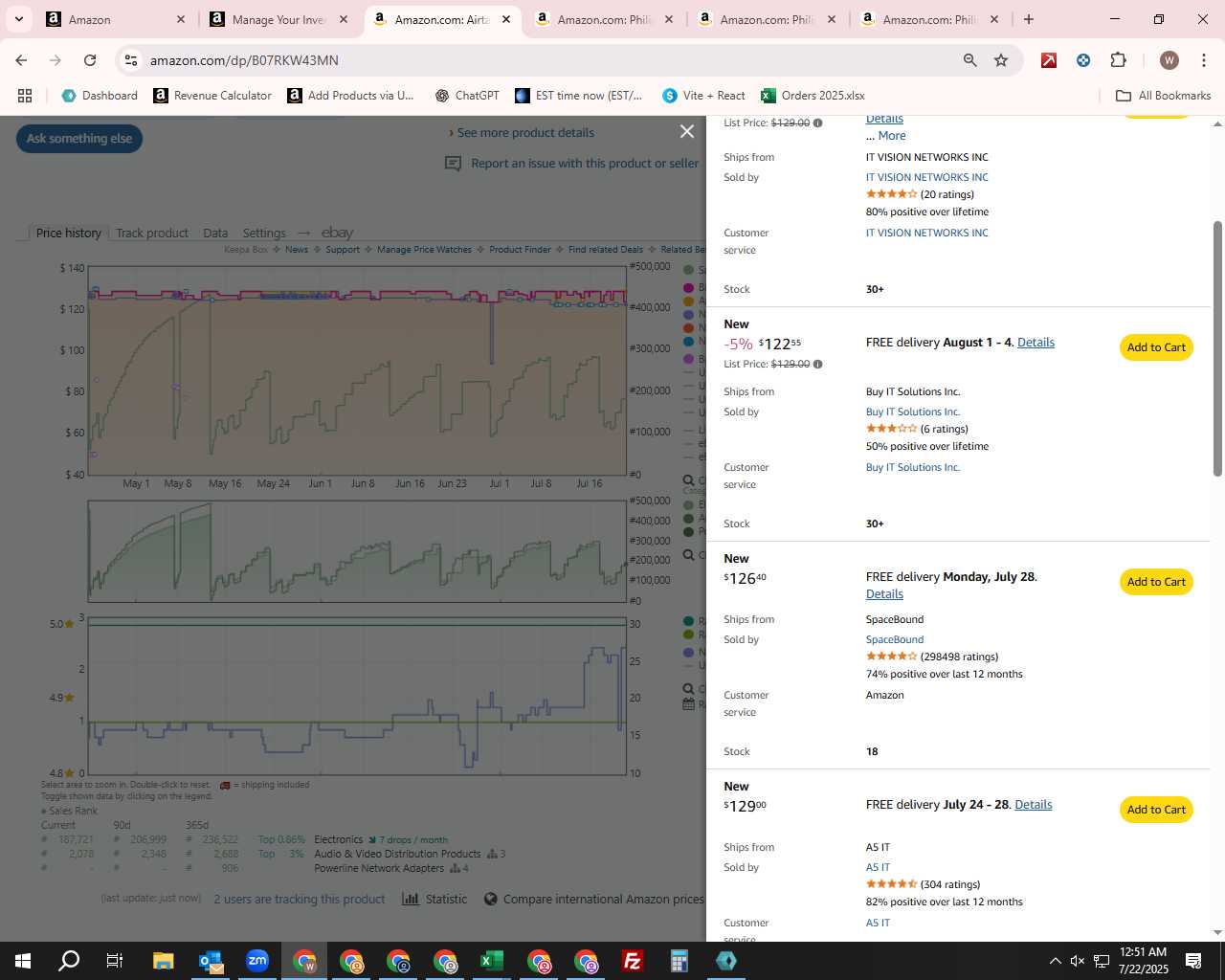Open File Explorer from the taskbar
The image size is (1225, 980).
[163, 961]
